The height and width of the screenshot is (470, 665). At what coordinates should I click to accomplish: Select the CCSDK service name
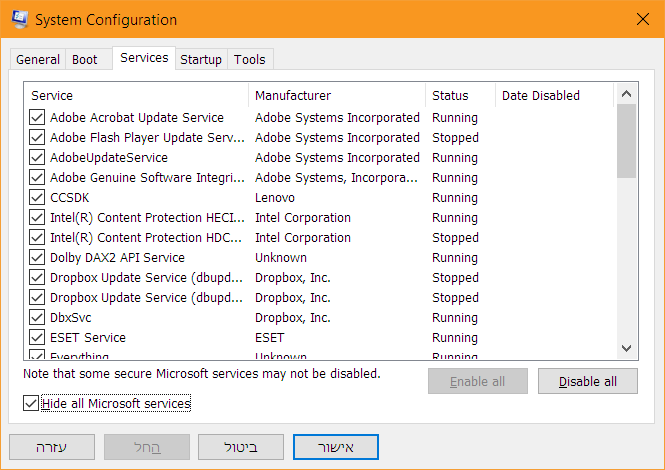(x=70, y=198)
